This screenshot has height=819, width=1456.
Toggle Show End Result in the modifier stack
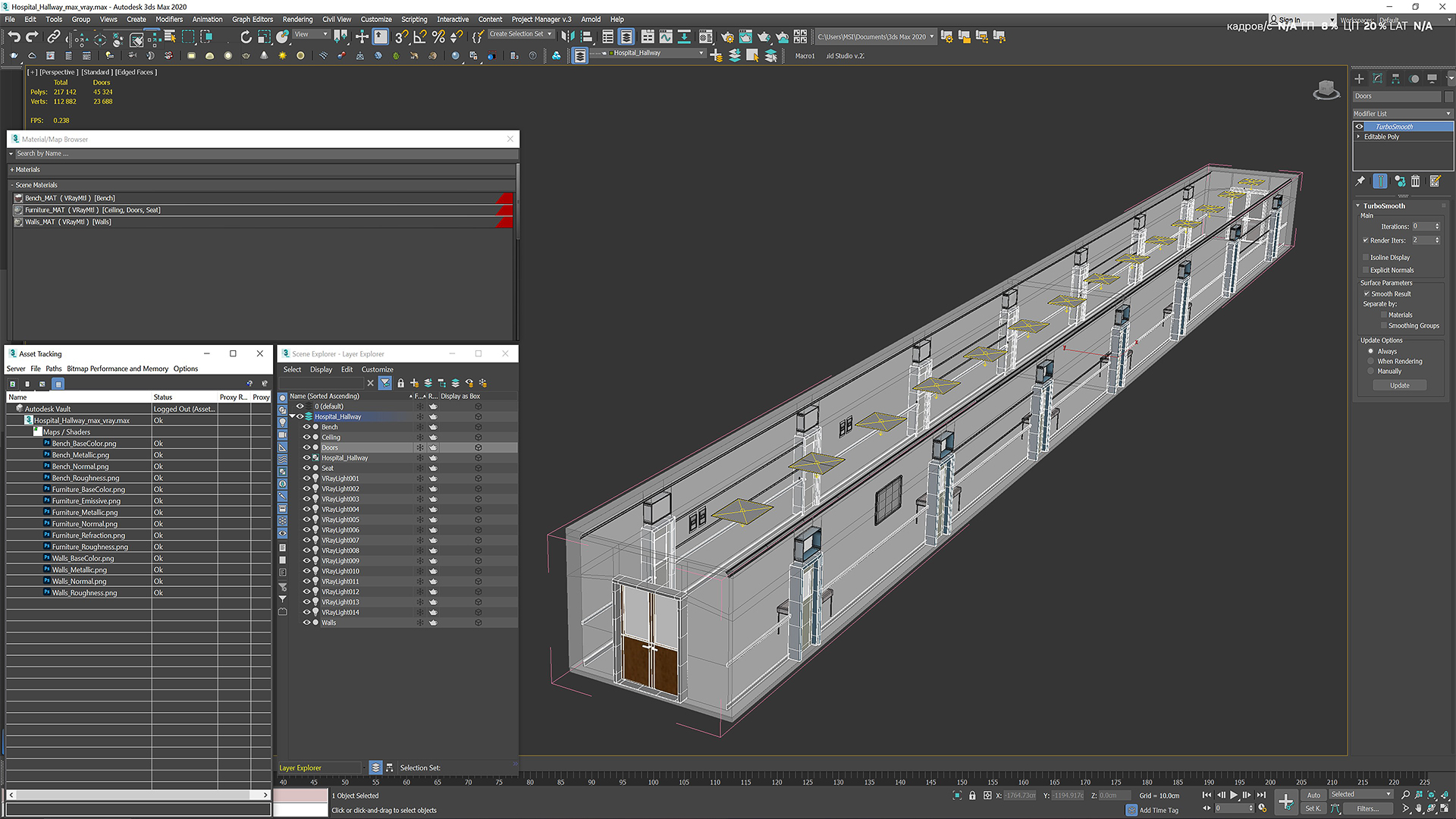click(1380, 181)
